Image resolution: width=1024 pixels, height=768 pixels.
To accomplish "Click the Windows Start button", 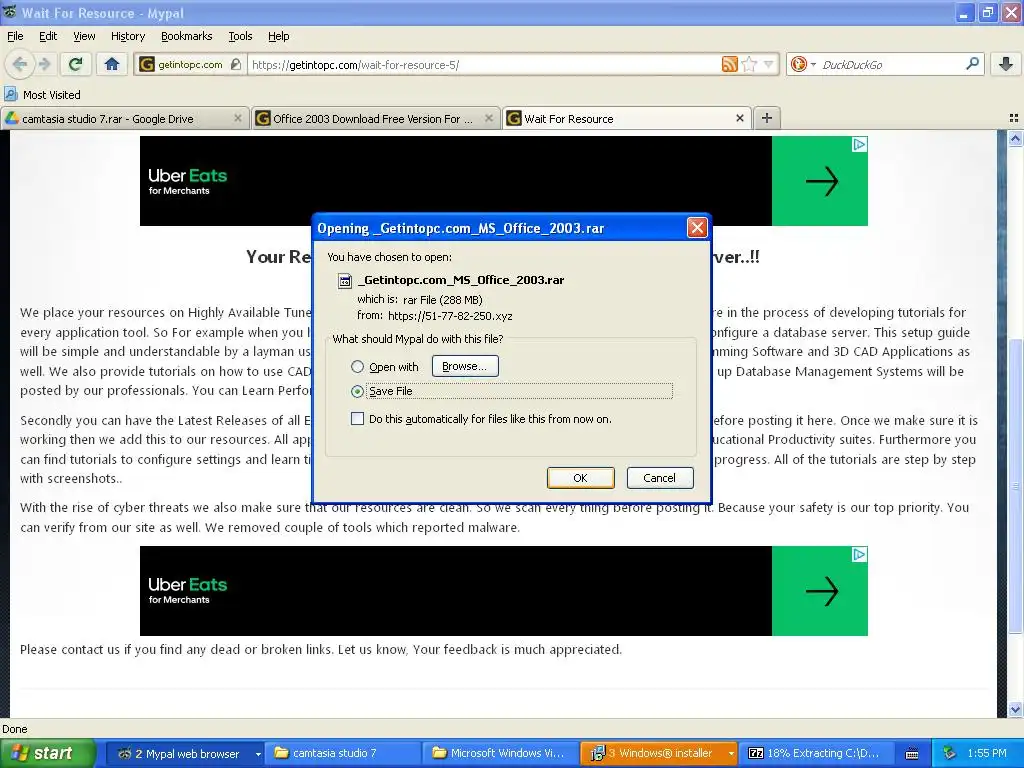I will 47,753.
